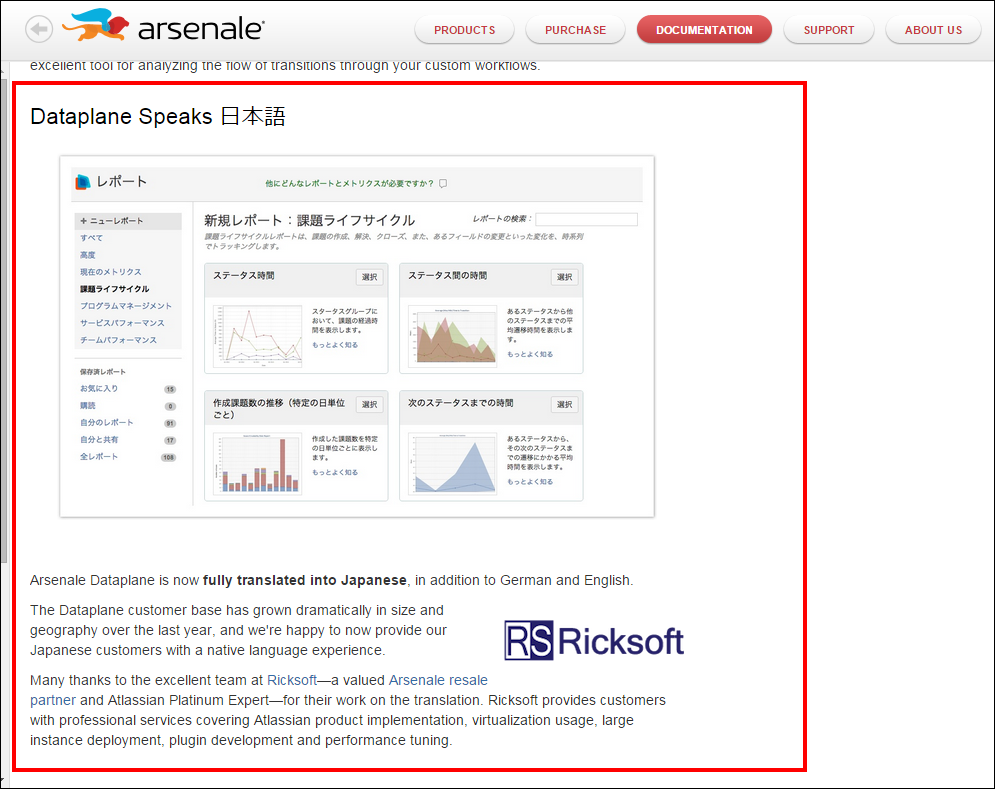Open お気に入り saved reports
This screenshot has width=995, height=789.
[99, 388]
